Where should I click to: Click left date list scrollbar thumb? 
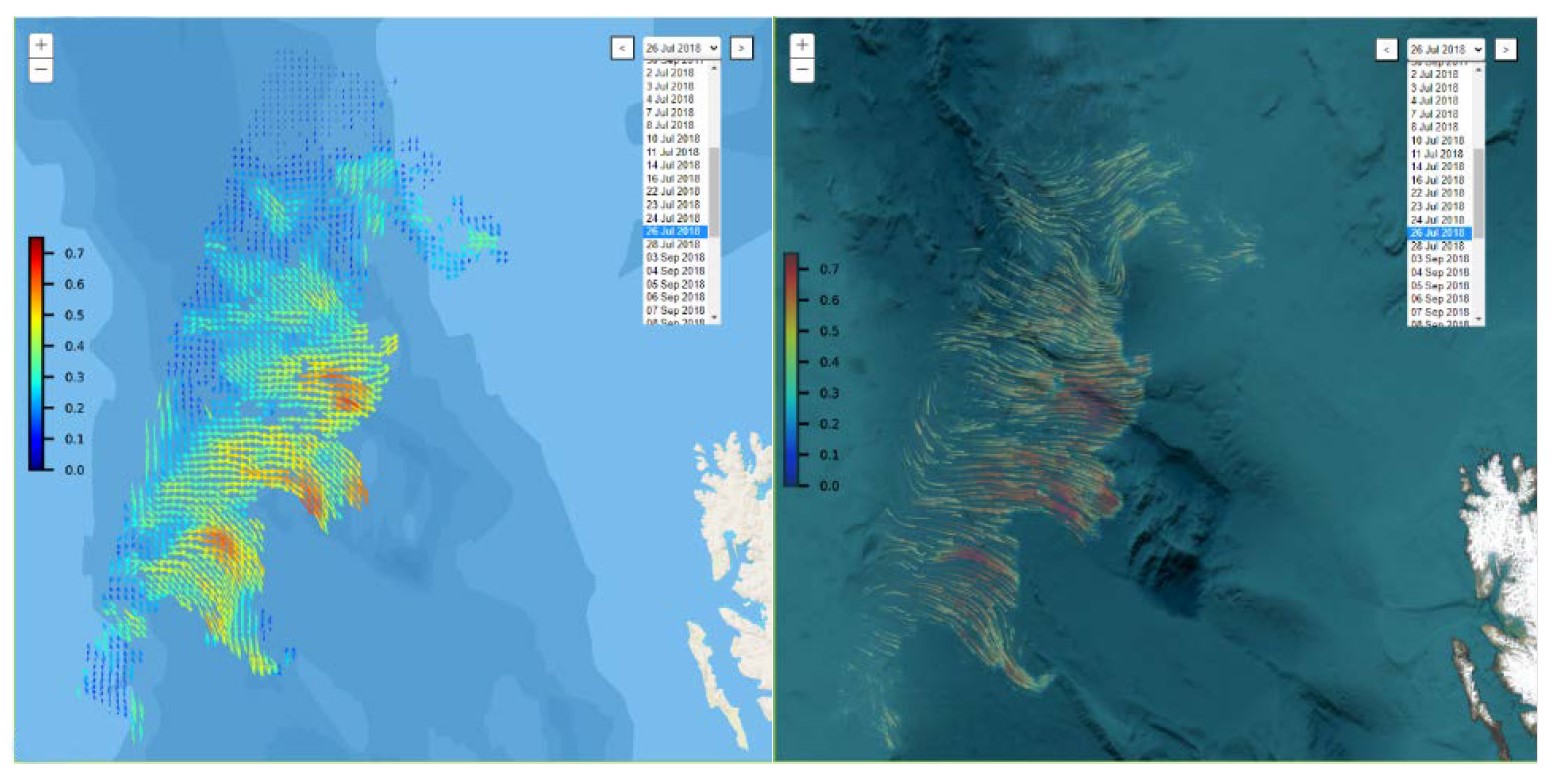tap(714, 190)
